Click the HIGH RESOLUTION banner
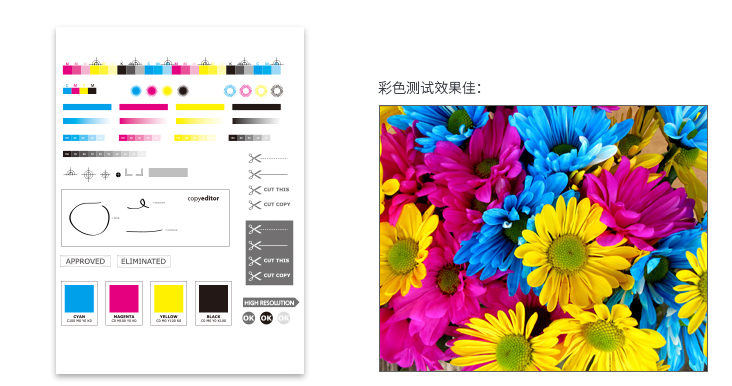Screen dimensions: 732x386 tap(271, 302)
